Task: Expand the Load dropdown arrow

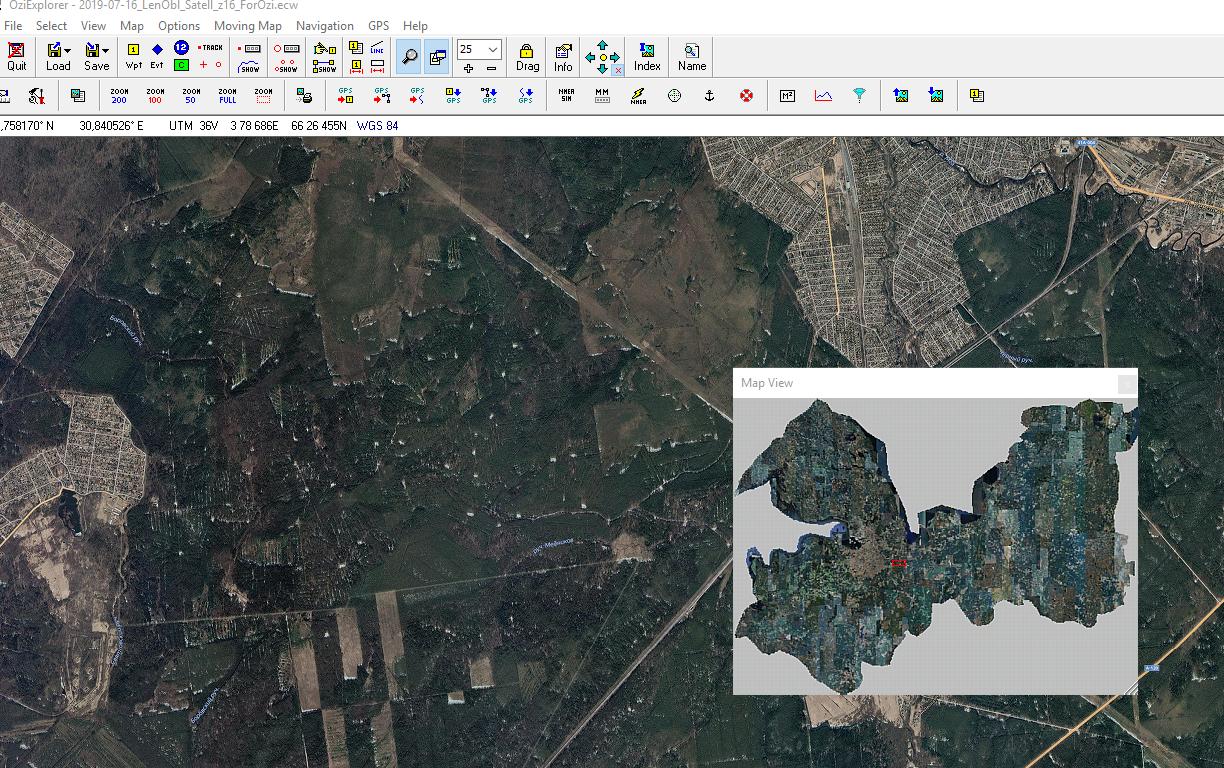Action: click(68, 51)
